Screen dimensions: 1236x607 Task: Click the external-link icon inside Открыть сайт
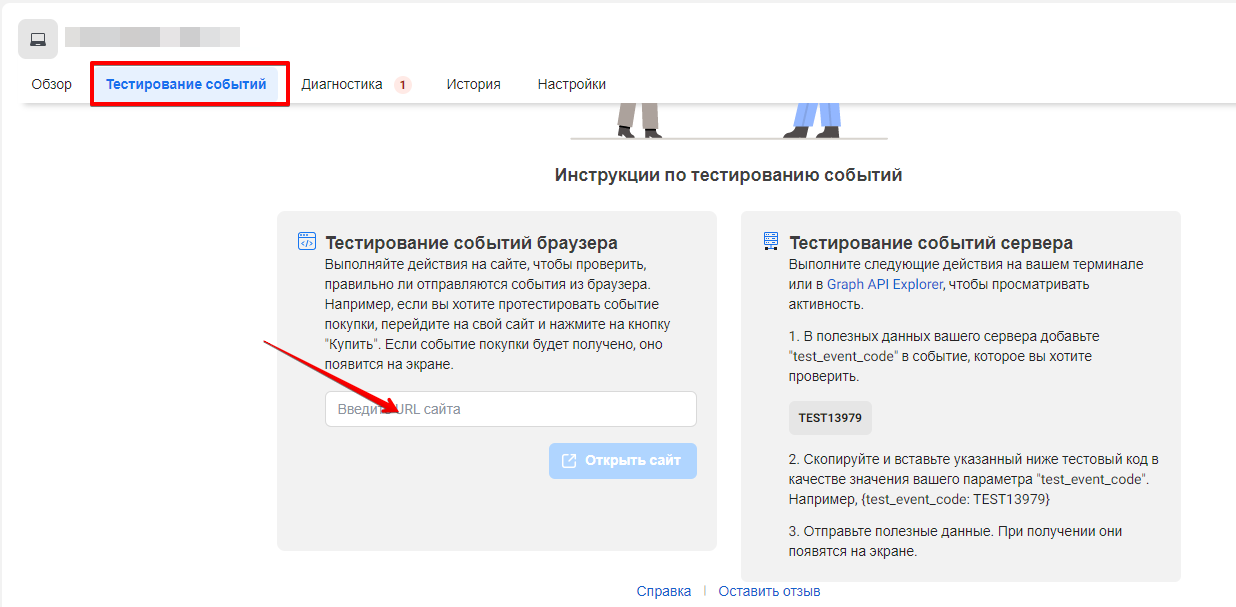[569, 461]
